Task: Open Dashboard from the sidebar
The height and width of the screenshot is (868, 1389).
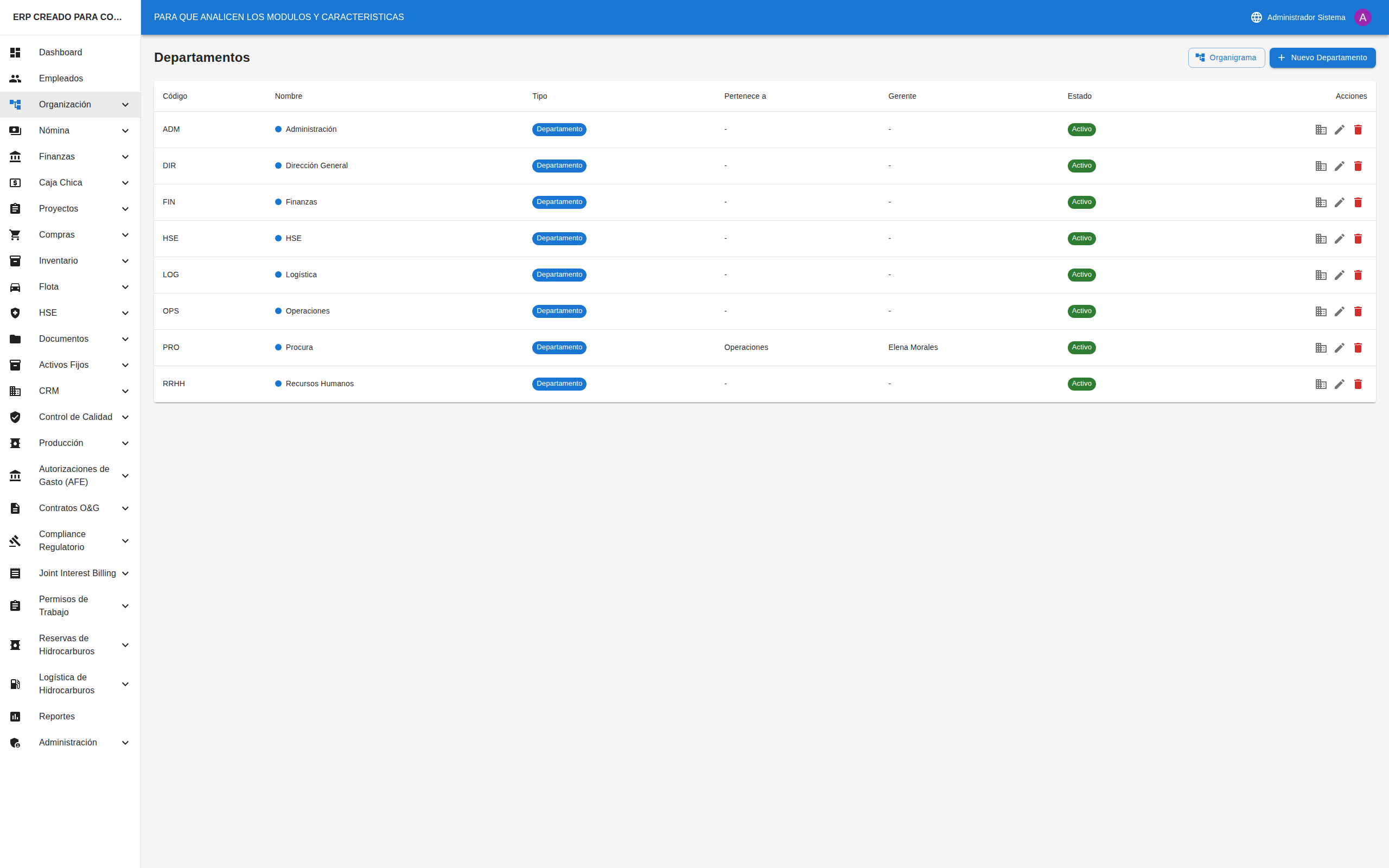Action: 60,52
